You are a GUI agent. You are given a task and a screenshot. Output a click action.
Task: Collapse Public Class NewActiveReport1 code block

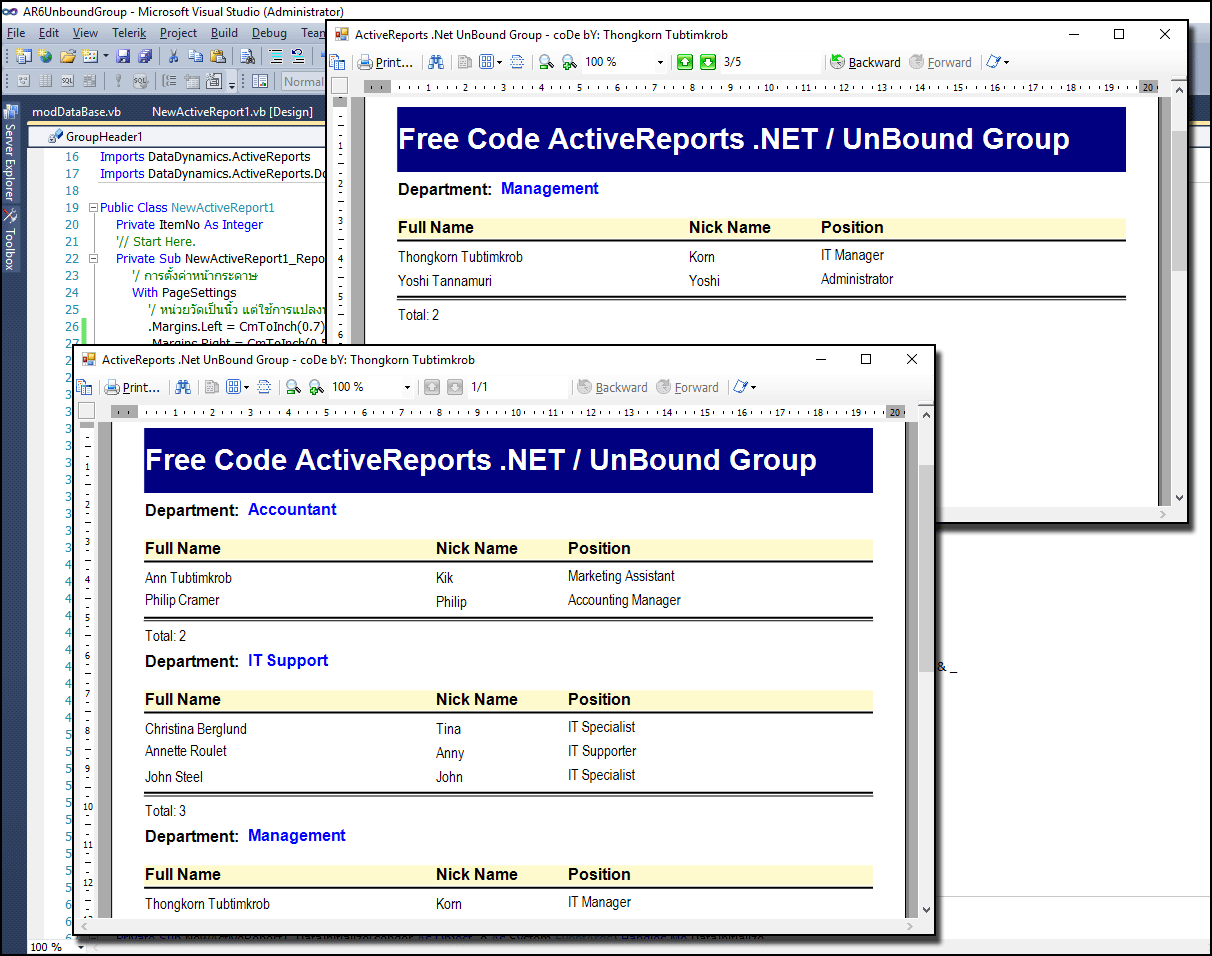click(x=93, y=208)
